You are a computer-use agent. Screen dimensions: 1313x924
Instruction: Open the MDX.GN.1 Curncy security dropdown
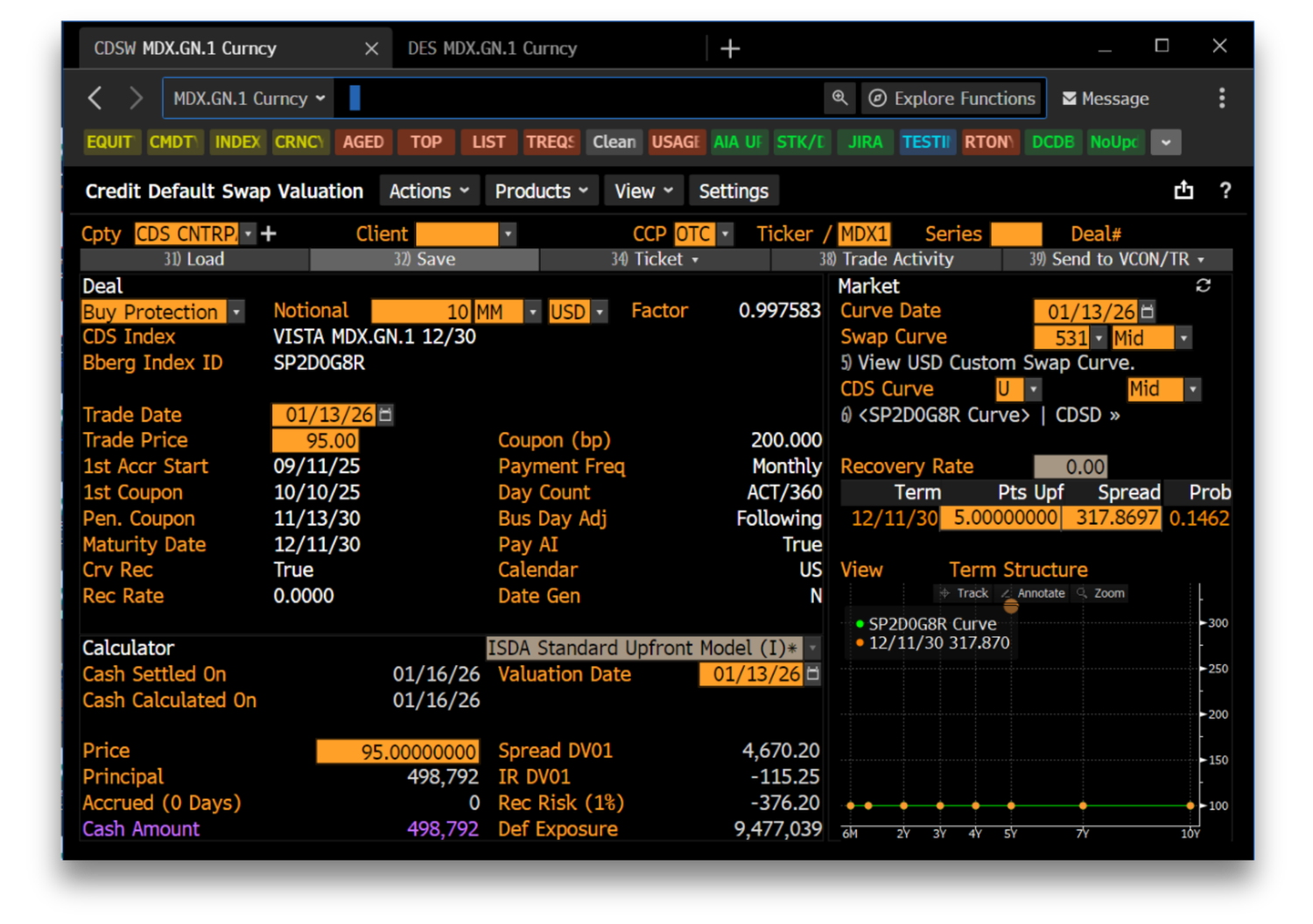(249, 98)
